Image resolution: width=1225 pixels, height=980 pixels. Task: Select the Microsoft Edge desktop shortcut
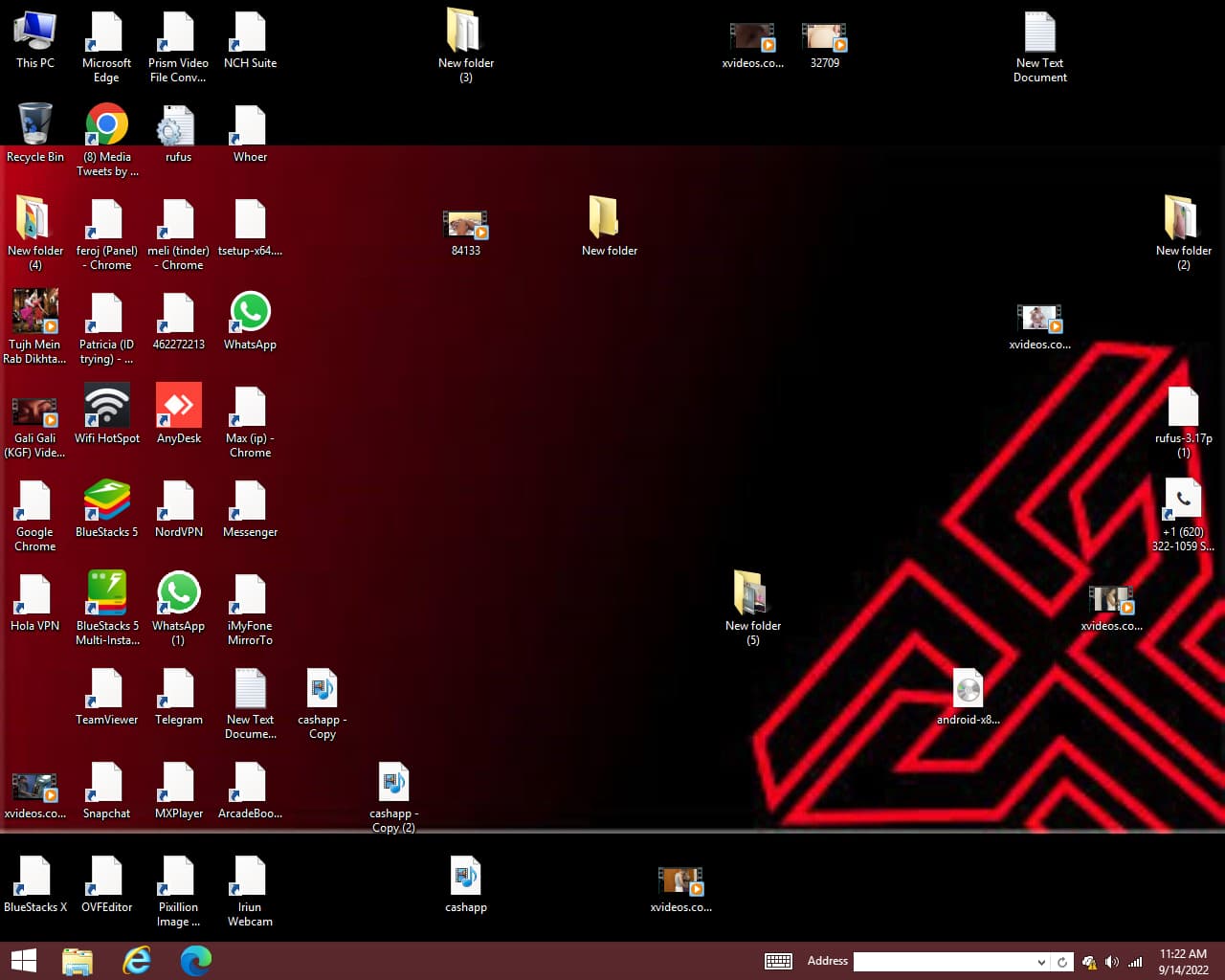click(x=106, y=47)
